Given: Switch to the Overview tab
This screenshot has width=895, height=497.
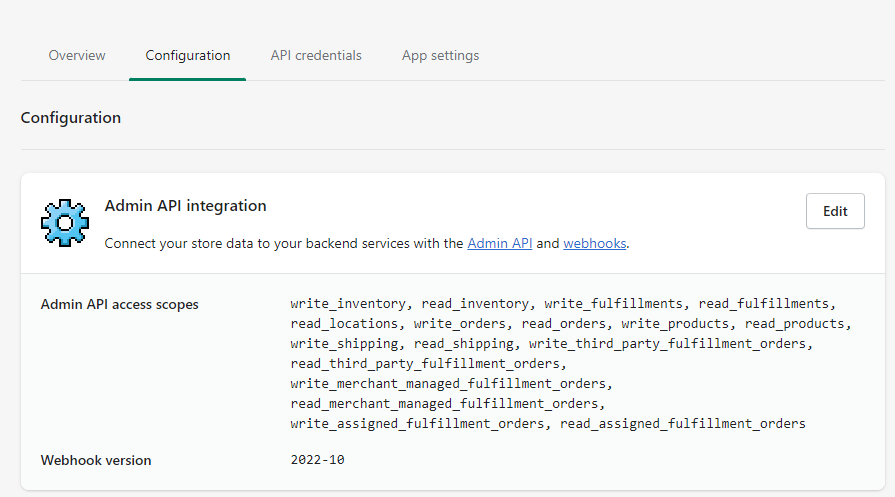Looking at the screenshot, I should coord(77,55).
